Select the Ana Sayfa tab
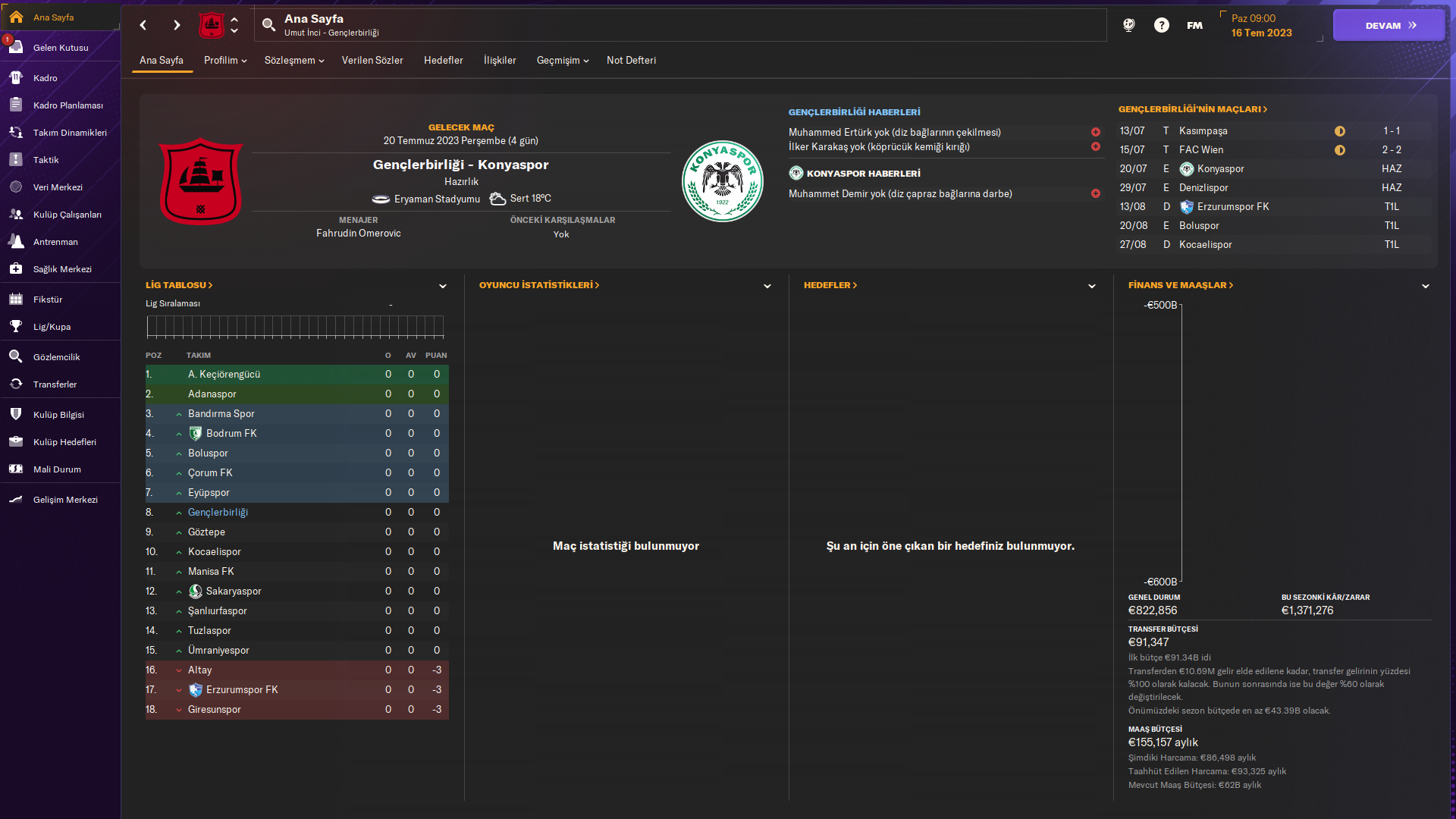This screenshot has height=819, width=1456. [162, 60]
